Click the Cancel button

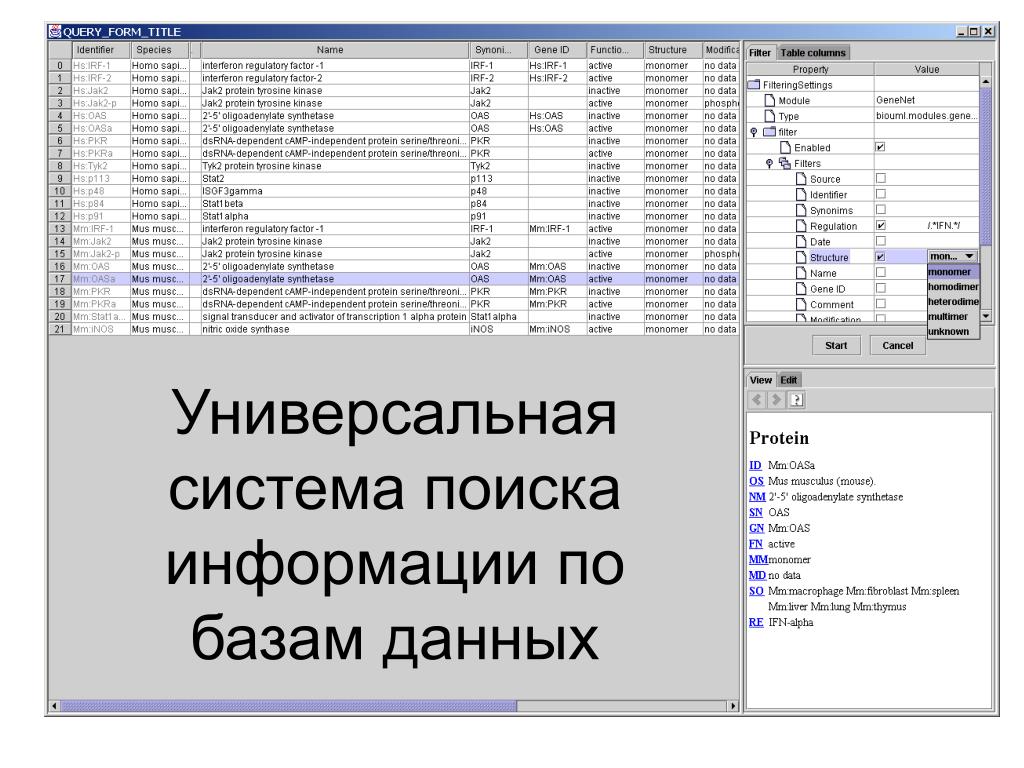(898, 345)
